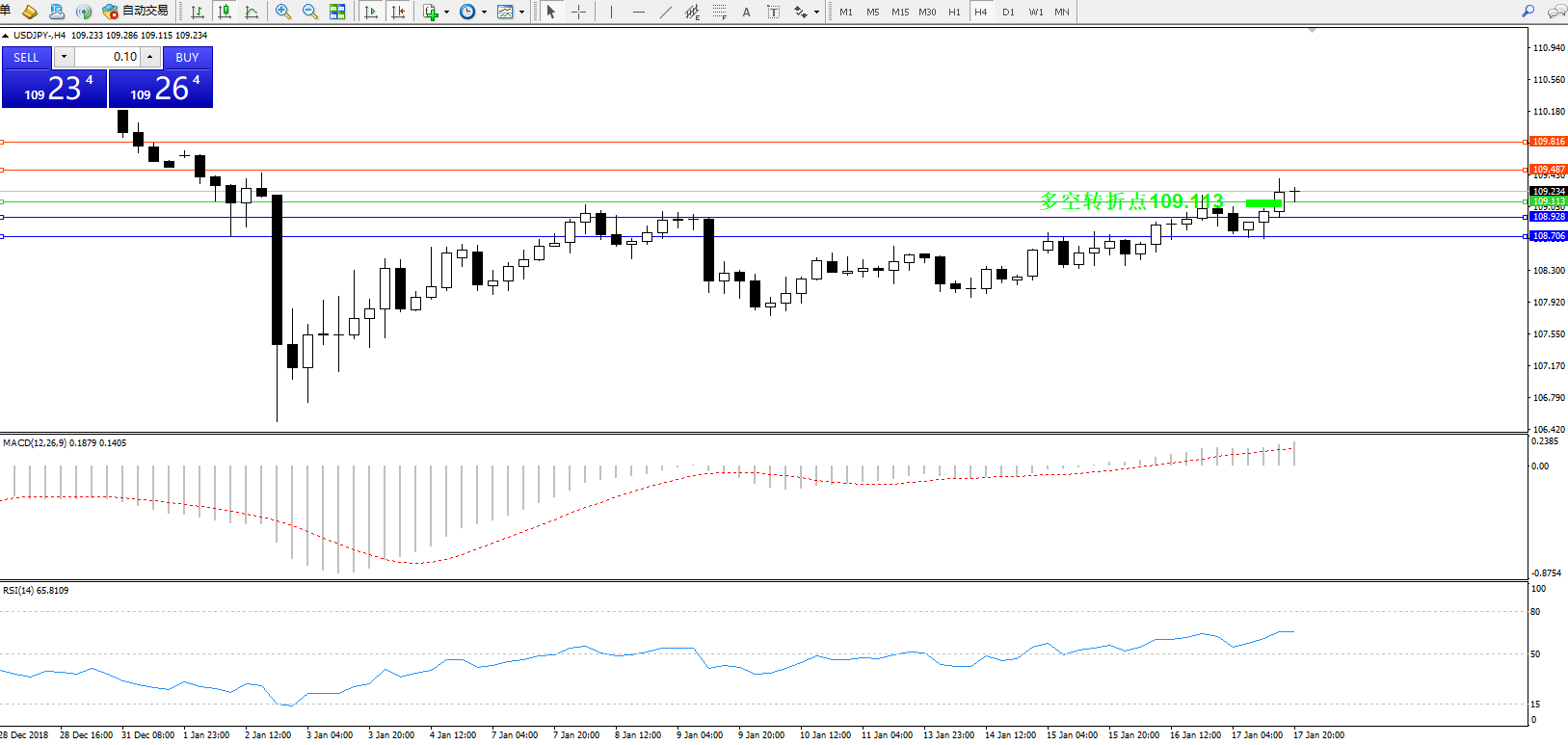Select the vertical line drawing tool
The width and height of the screenshot is (1568, 745).
click(611, 12)
